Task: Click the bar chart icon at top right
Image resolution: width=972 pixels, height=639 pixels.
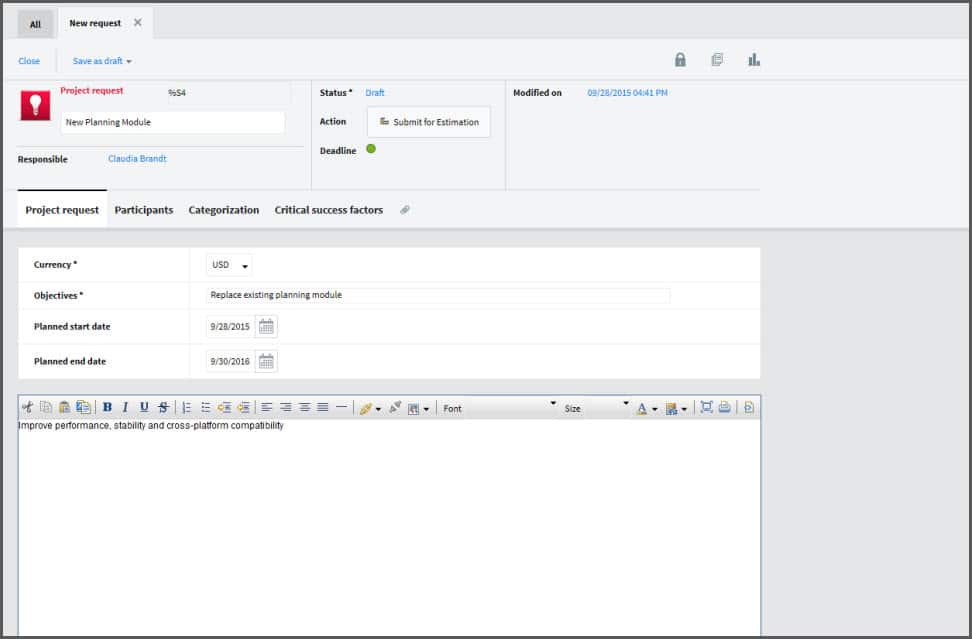Action: pos(754,60)
